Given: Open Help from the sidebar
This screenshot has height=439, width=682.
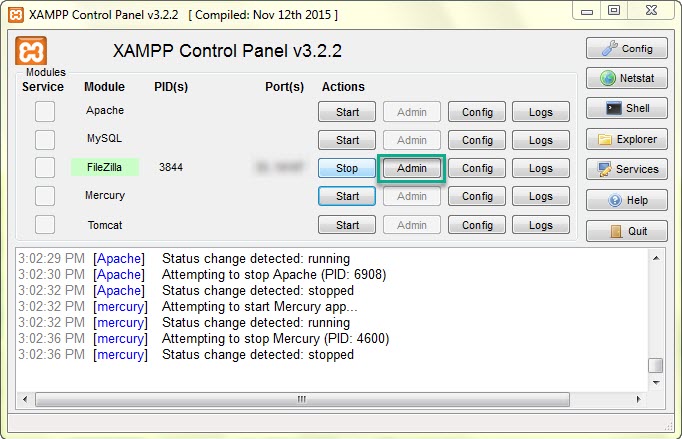Looking at the screenshot, I should (x=626, y=200).
